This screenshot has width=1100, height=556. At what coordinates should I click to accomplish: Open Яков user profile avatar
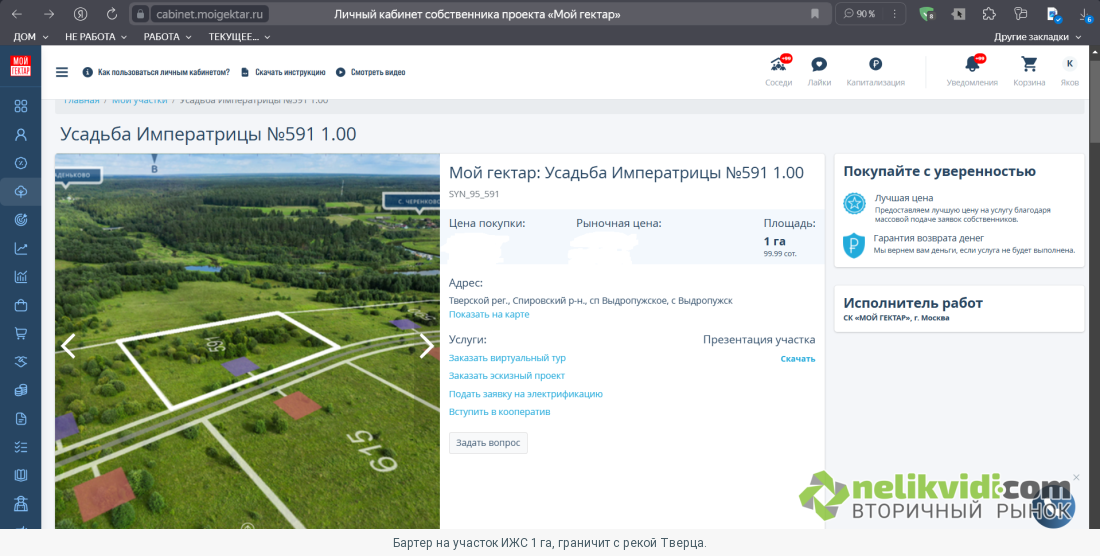[x=1069, y=71]
